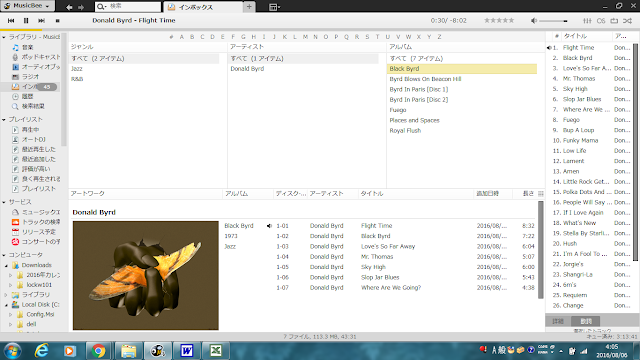Open 検索結果 search results in sidebar
Viewport: 640px width, 360px height.
tap(28, 106)
